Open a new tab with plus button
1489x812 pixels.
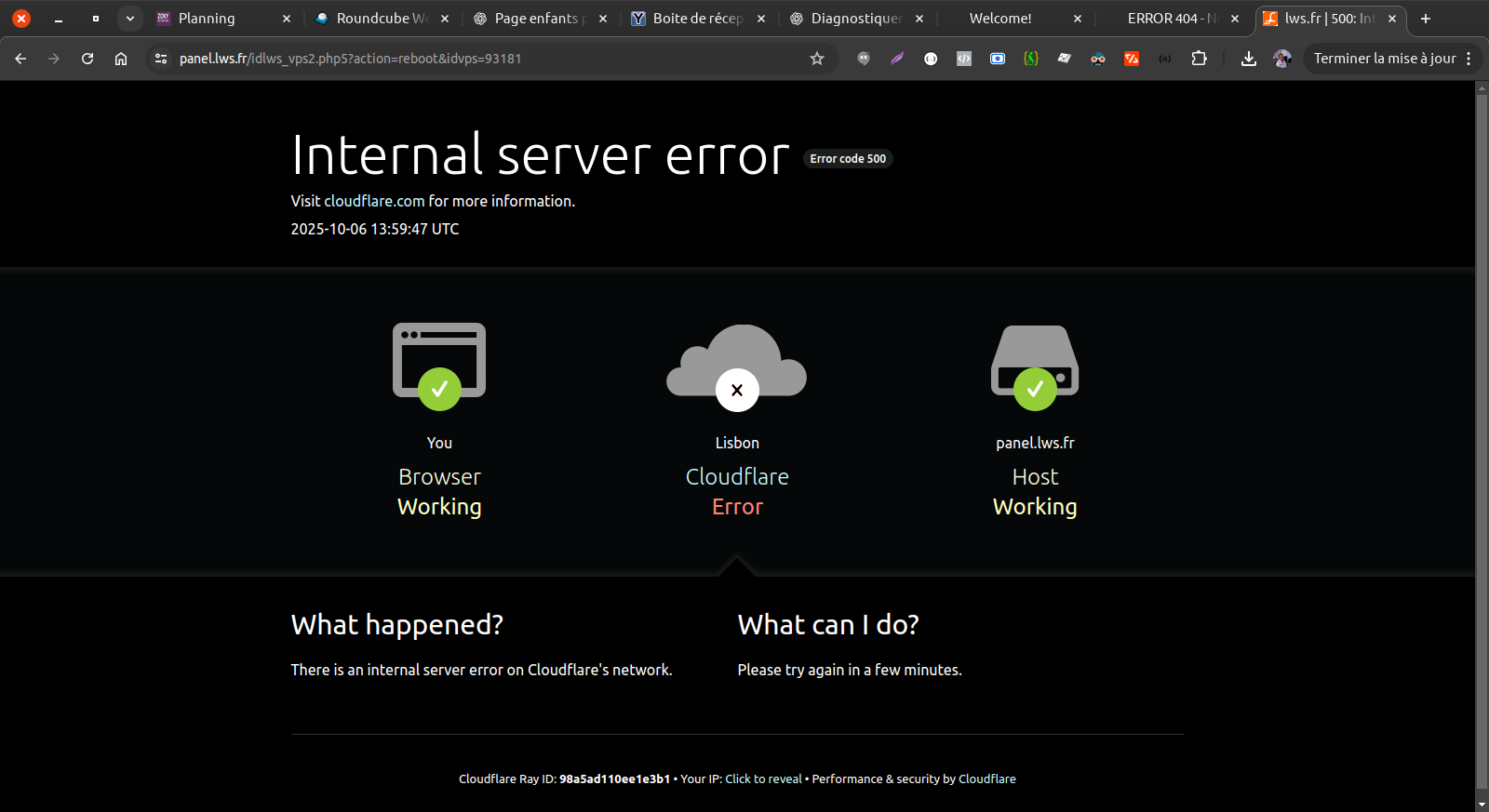click(1425, 19)
